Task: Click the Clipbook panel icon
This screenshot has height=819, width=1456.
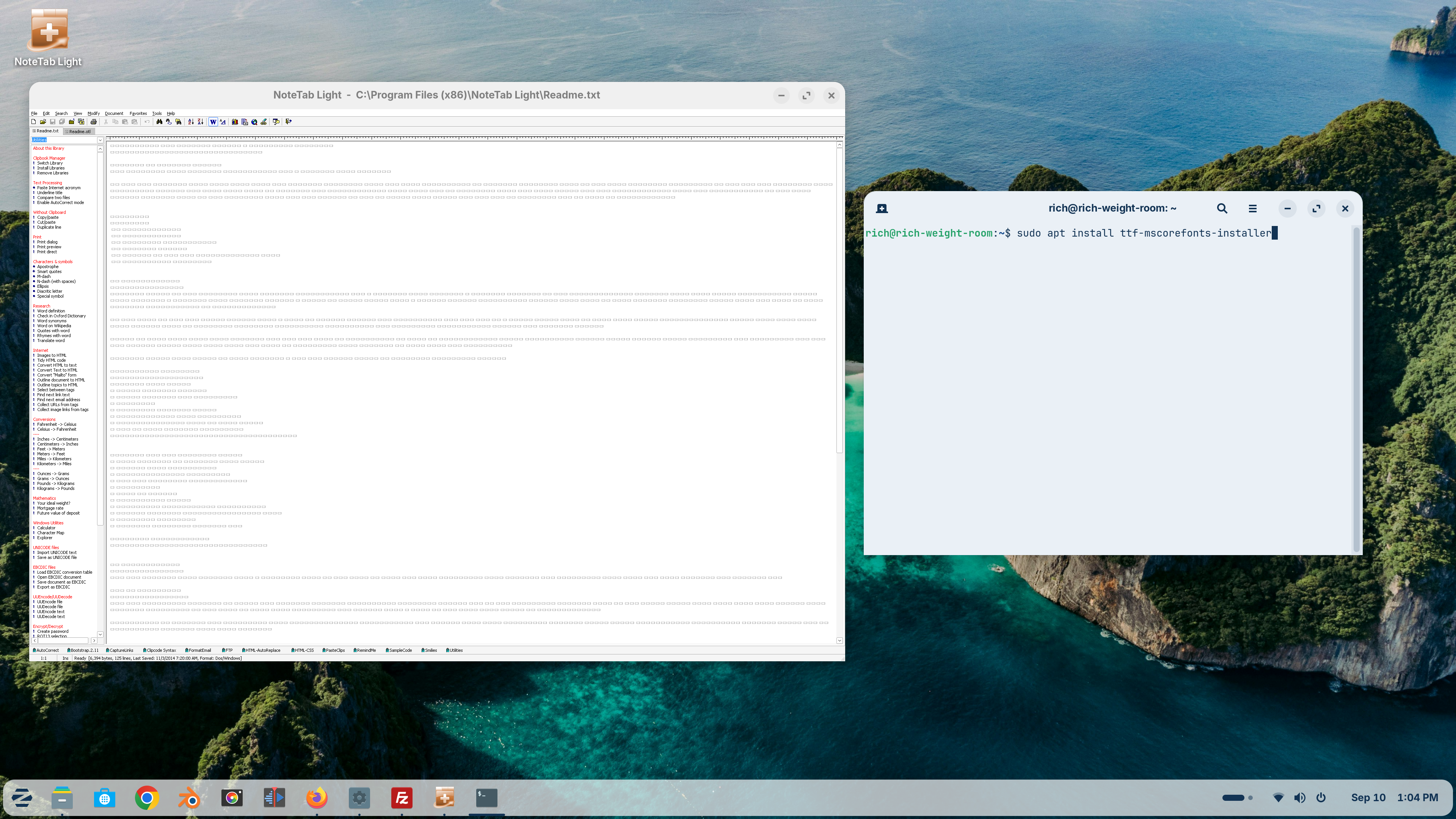Action: click(x=245, y=121)
